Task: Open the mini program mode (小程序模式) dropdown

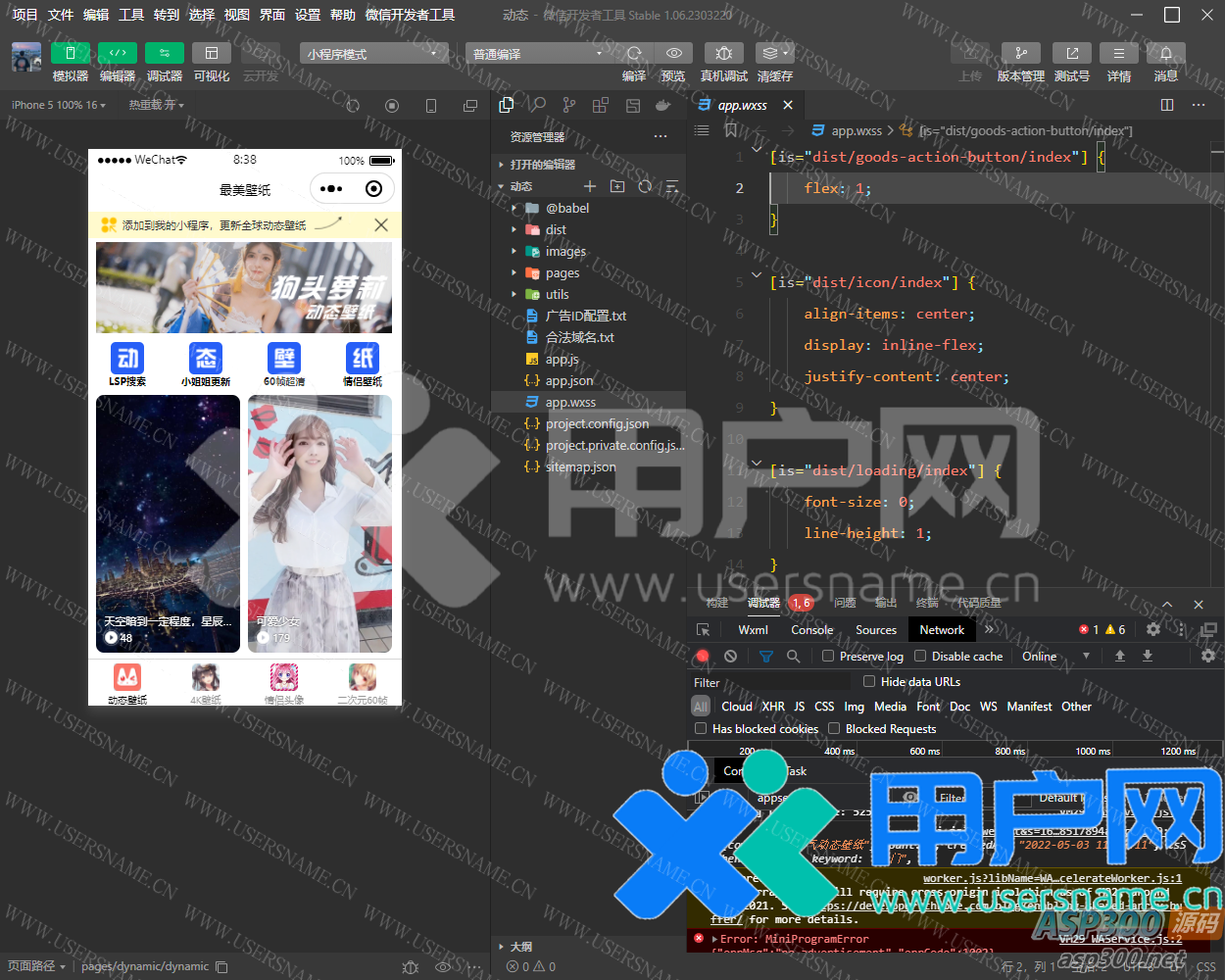Action: 372,54
